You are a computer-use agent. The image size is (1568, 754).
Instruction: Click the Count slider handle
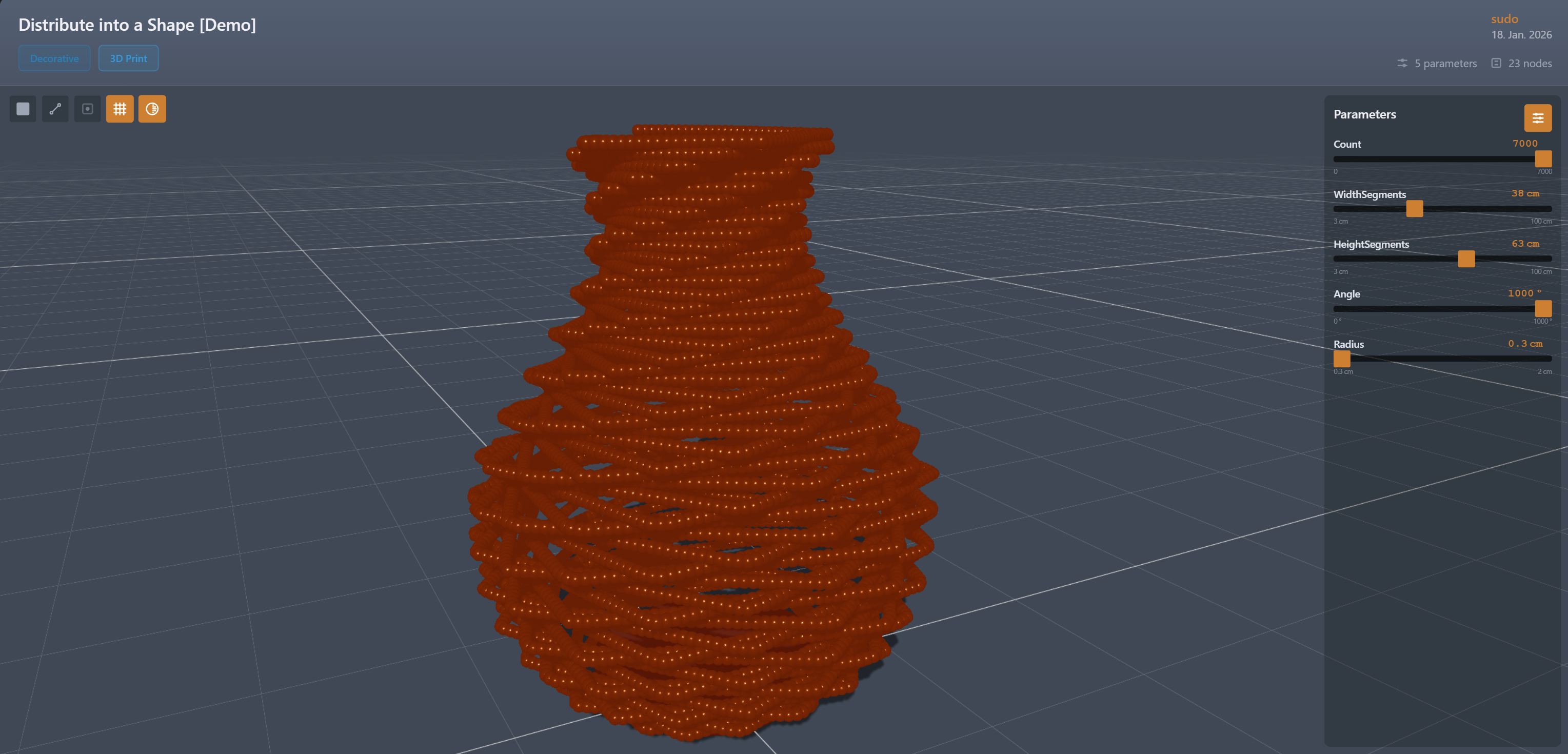click(1543, 159)
